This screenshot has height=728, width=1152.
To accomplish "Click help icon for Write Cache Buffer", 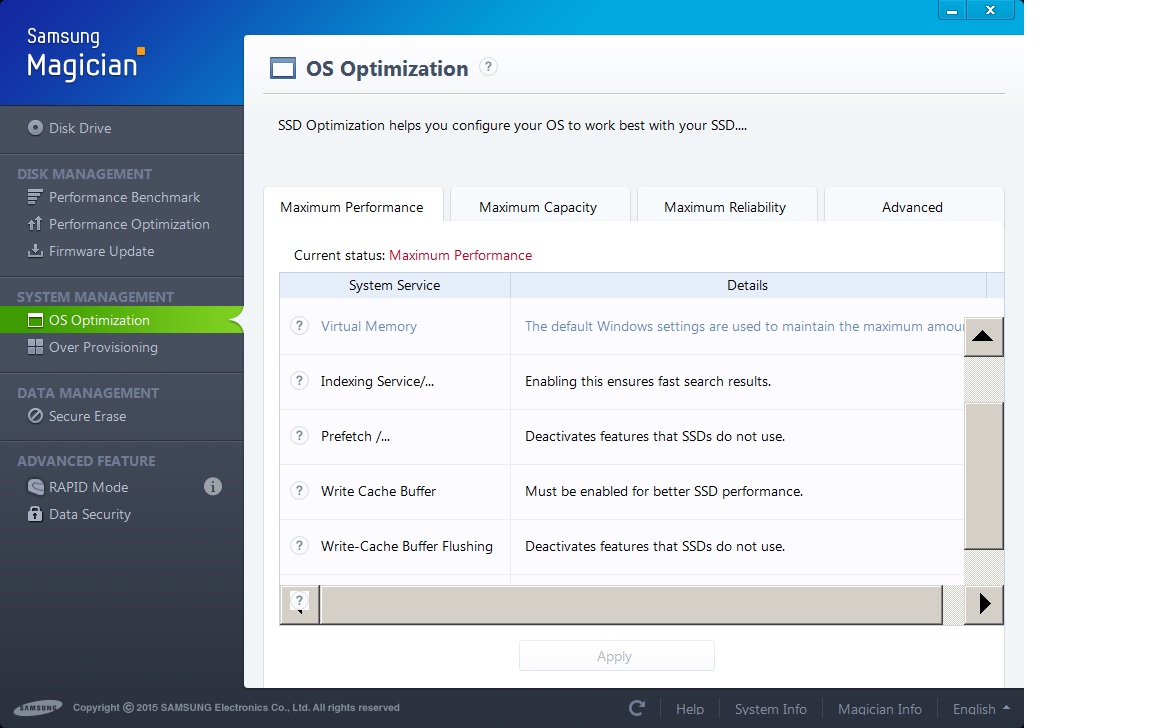I will click(299, 491).
